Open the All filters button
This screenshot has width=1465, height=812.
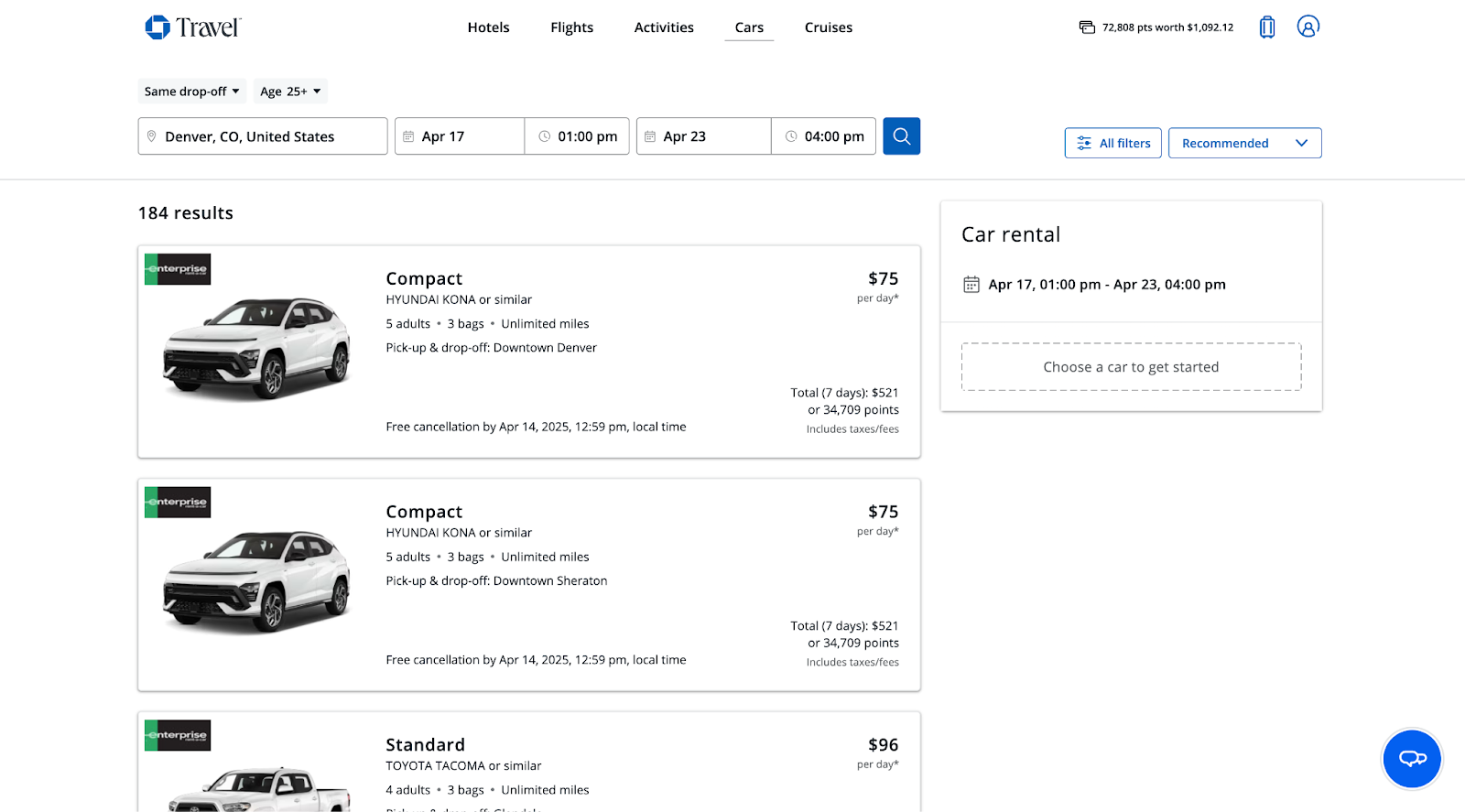coord(1113,143)
